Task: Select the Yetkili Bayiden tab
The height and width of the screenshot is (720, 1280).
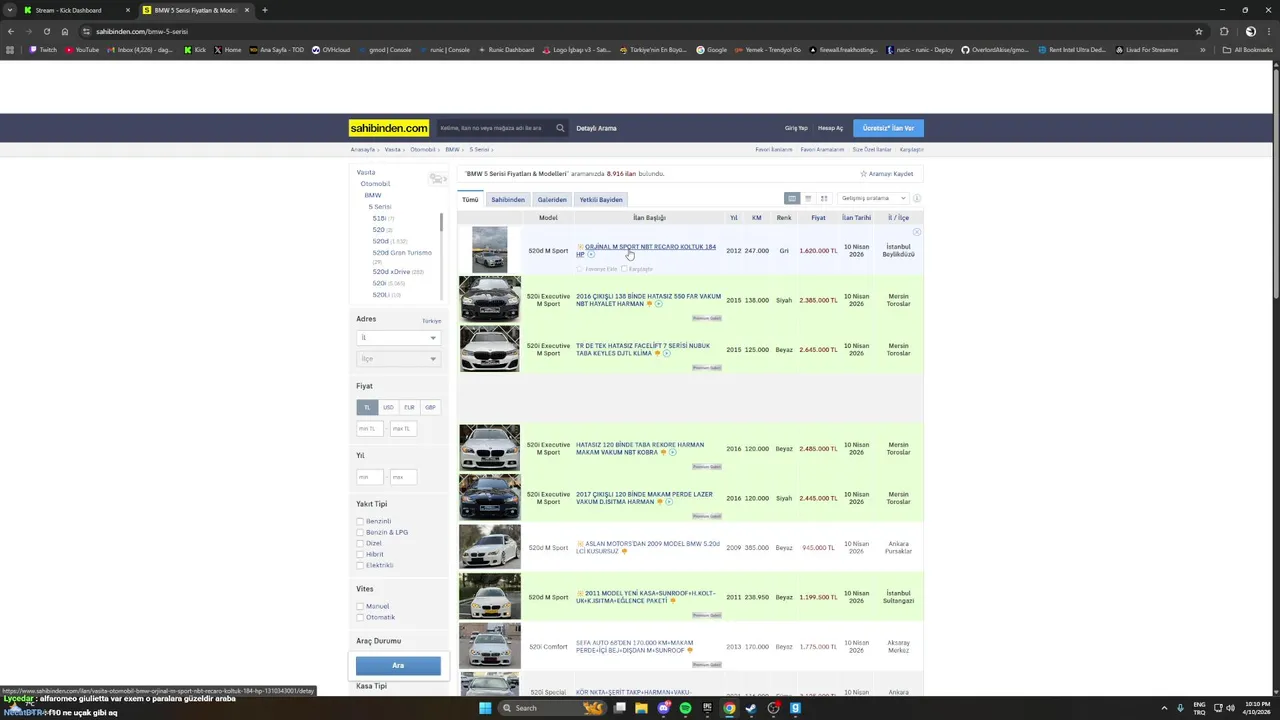Action: [x=601, y=199]
